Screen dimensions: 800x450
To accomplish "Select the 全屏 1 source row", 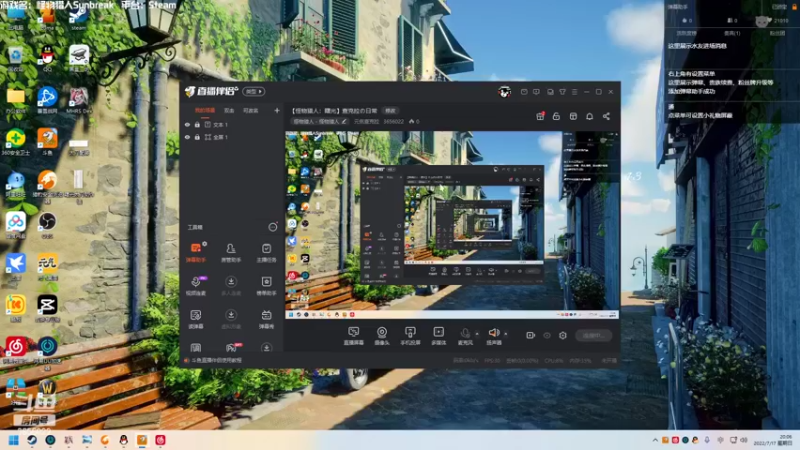I will click(x=232, y=137).
